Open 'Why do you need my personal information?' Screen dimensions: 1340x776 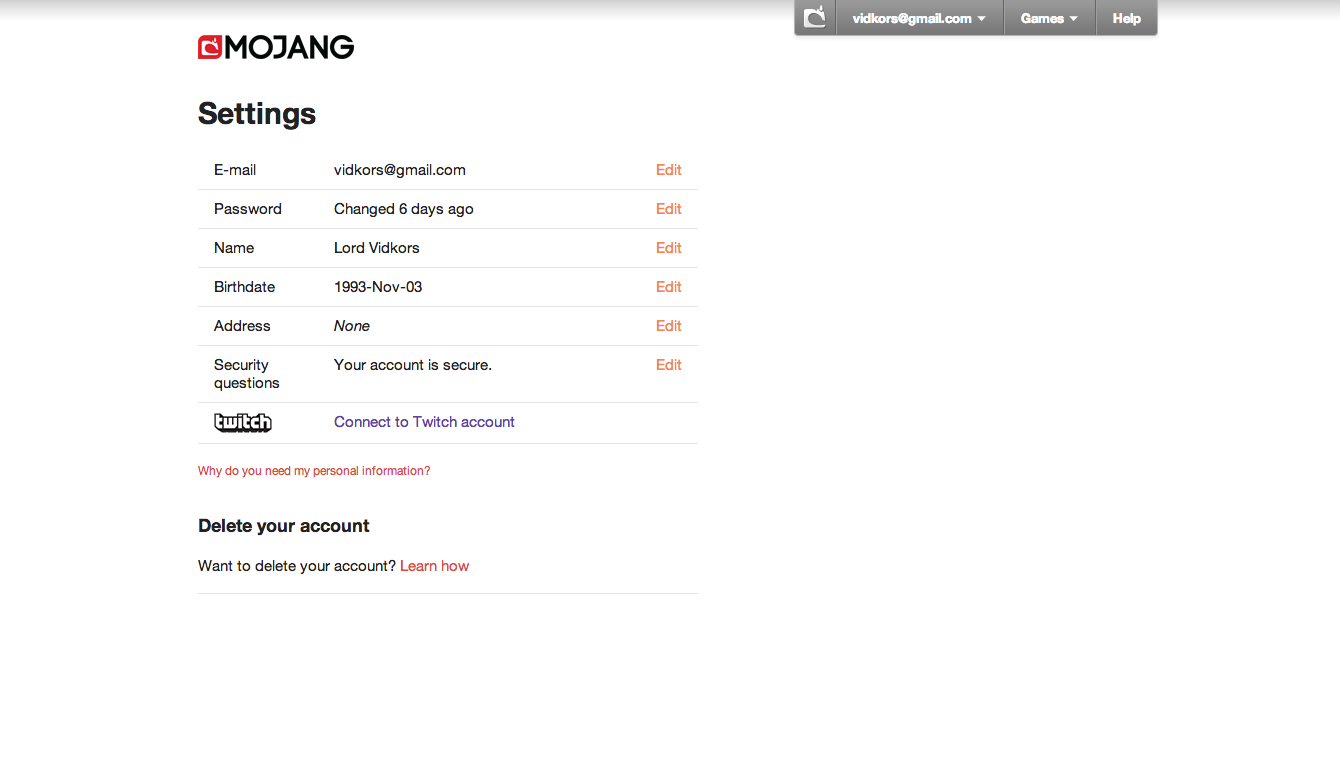click(x=314, y=471)
